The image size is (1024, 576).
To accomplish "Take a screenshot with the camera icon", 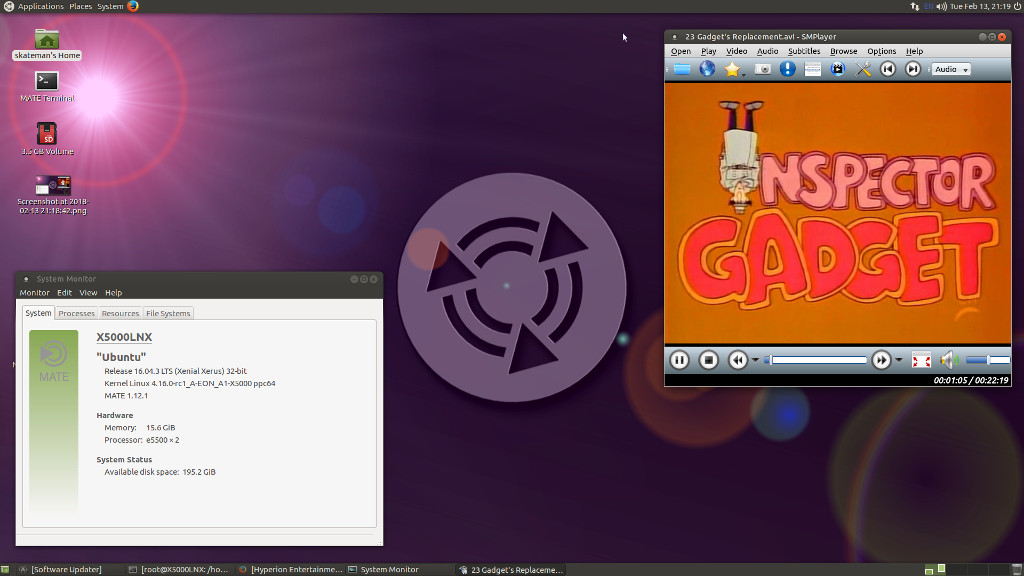I will pyautogui.click(x=763, y=69).
